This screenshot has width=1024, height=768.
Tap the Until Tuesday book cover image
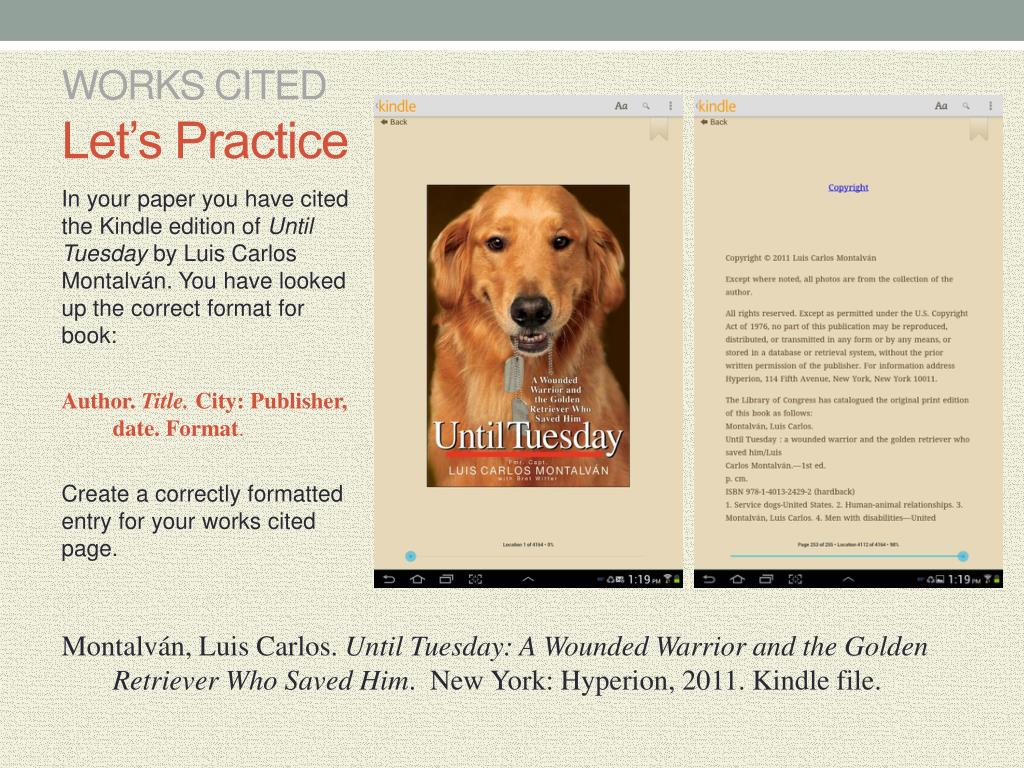pyautogui.click(x=528, y=336)
